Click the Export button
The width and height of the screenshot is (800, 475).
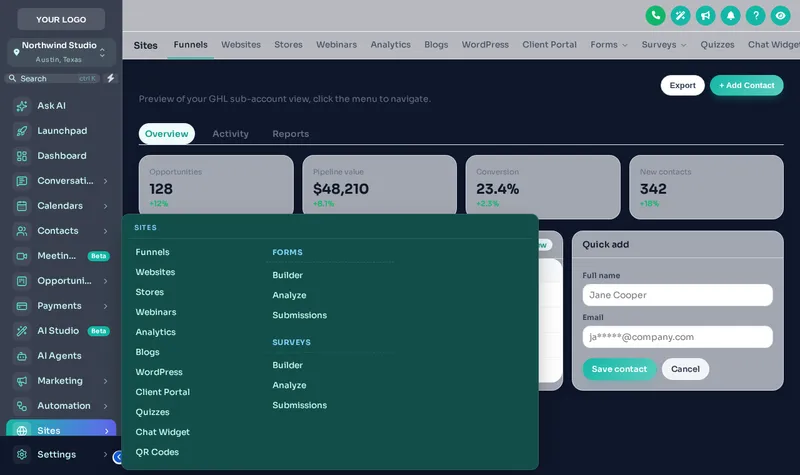(x=682, y=85)
